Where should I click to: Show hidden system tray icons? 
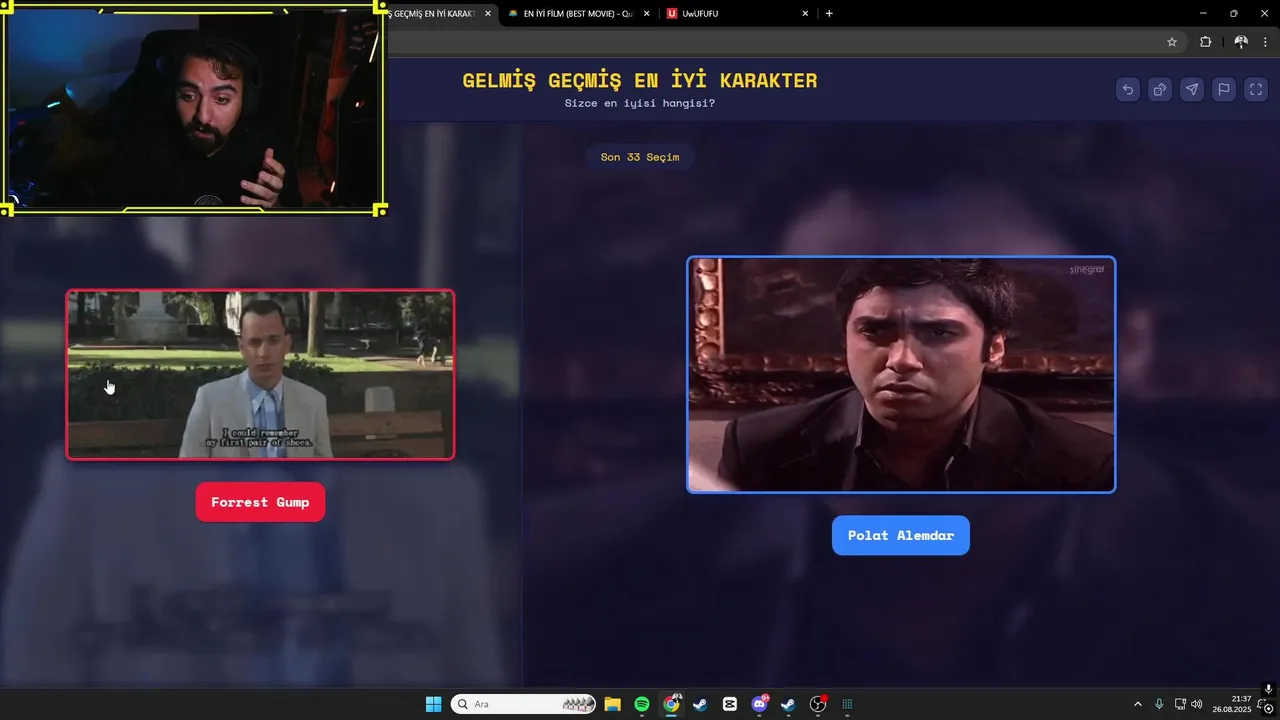coord(1137,704)
